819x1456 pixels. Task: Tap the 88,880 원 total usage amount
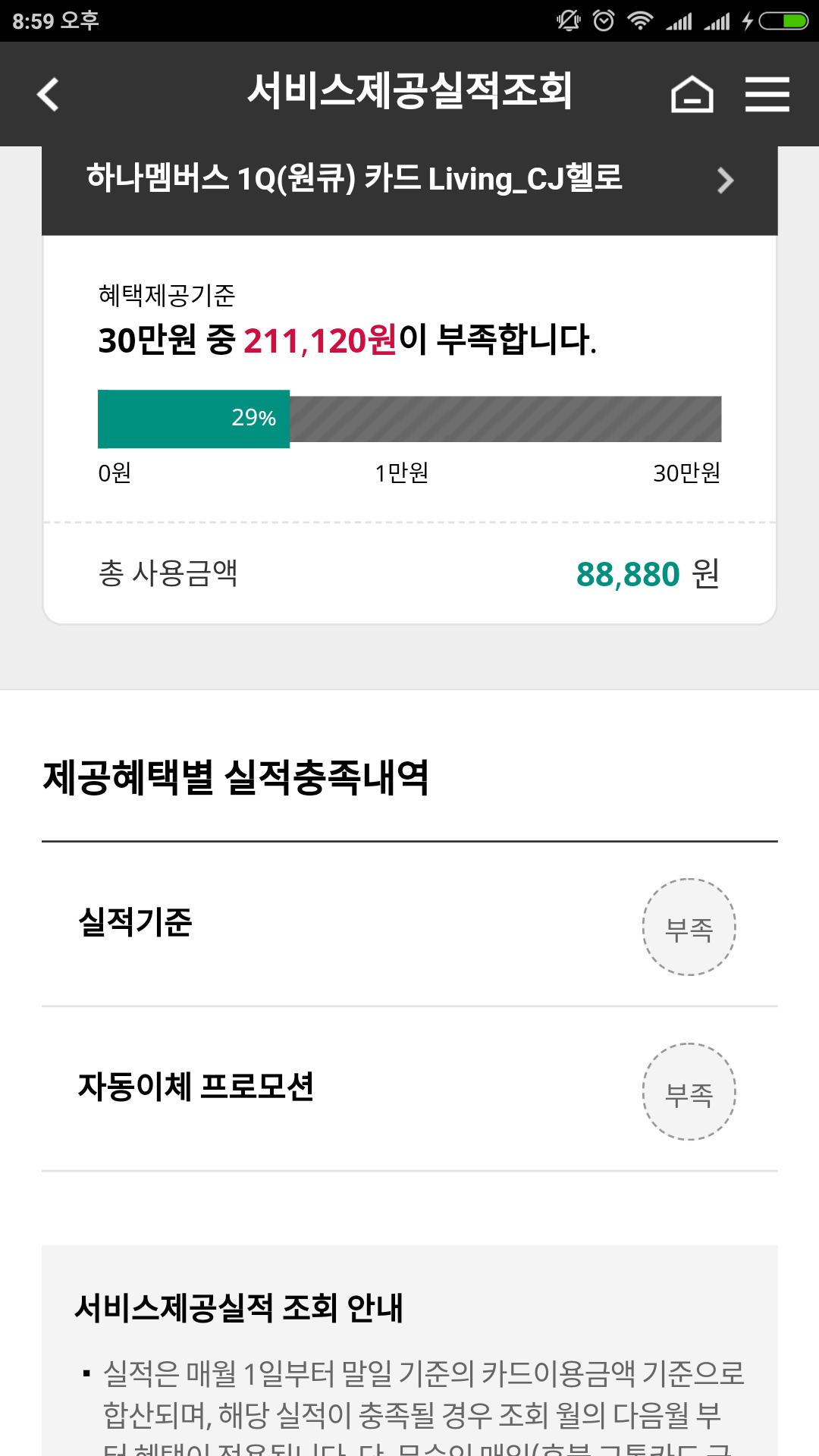[x=647, y=574]
